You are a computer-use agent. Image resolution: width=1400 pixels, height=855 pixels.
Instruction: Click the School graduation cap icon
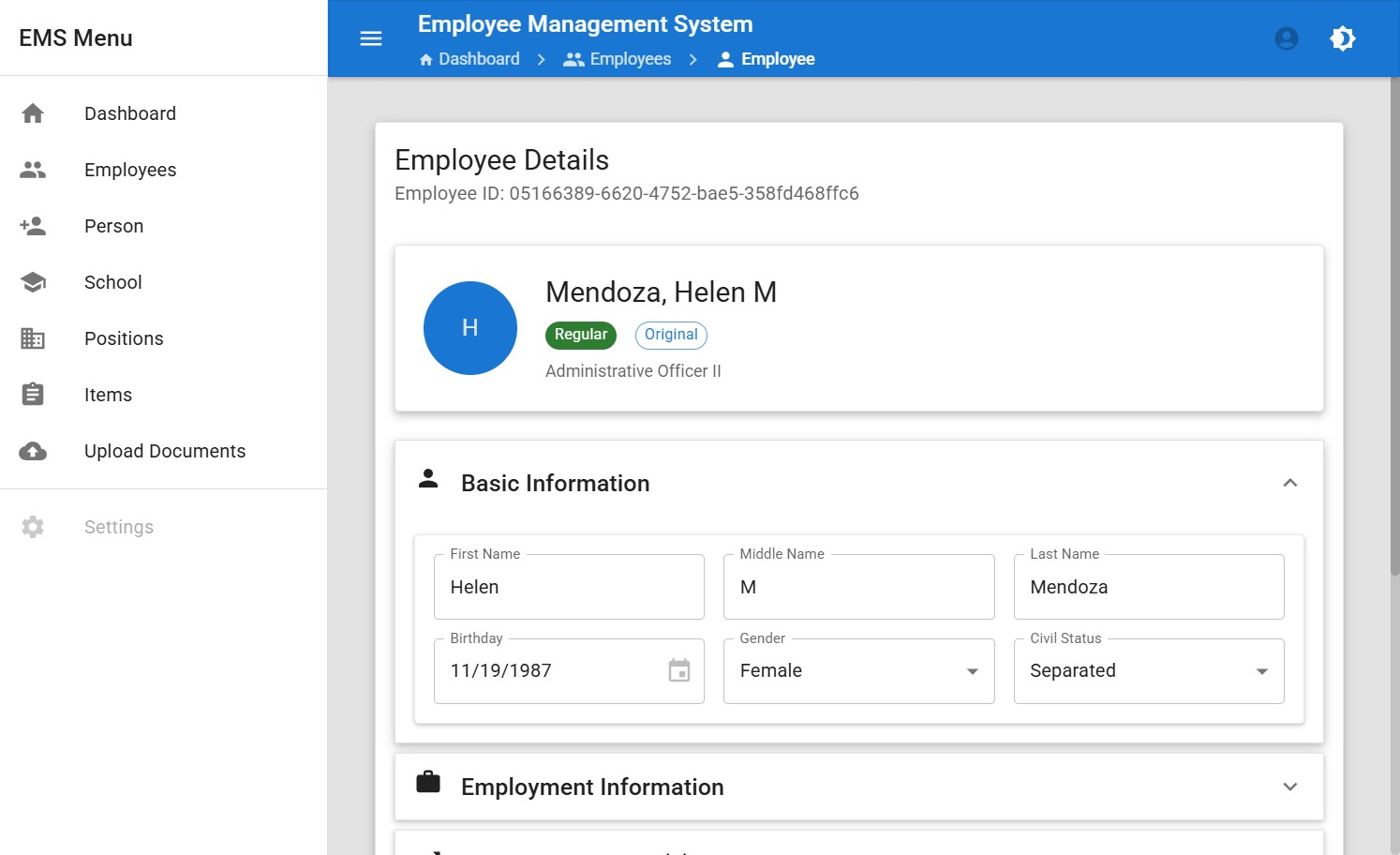point(33,282)
